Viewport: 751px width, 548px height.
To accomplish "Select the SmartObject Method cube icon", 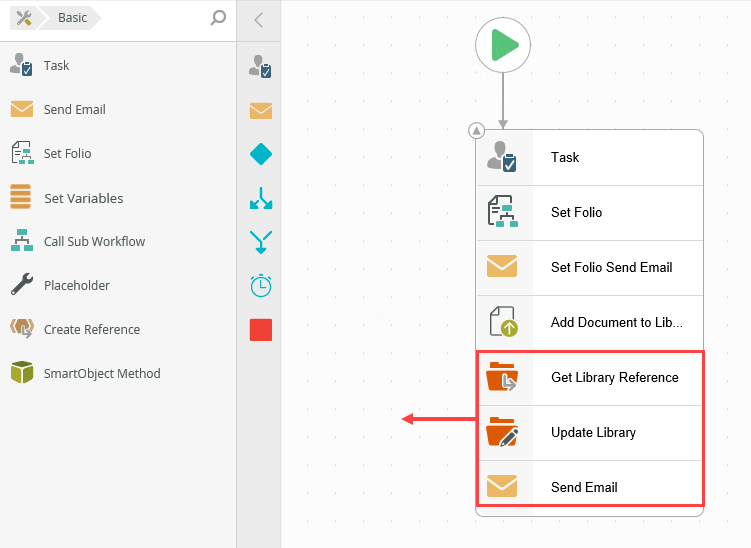I will (x=22, y=372).
